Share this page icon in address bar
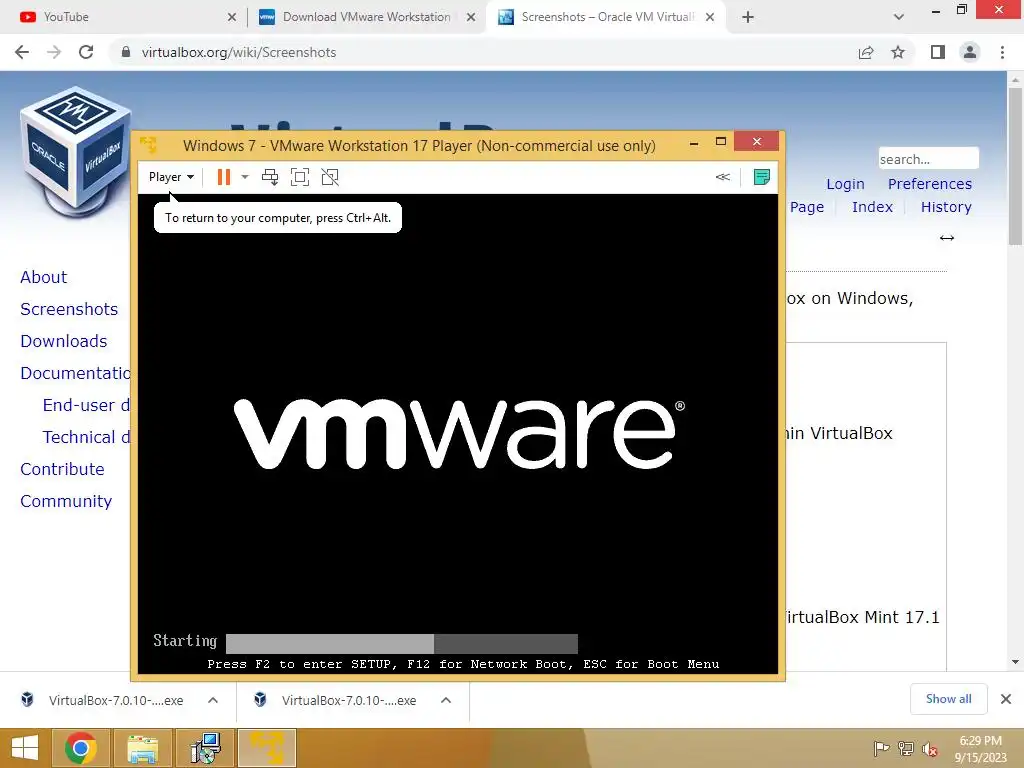Screen dimensions: 1024x768 tap(866, 52)
